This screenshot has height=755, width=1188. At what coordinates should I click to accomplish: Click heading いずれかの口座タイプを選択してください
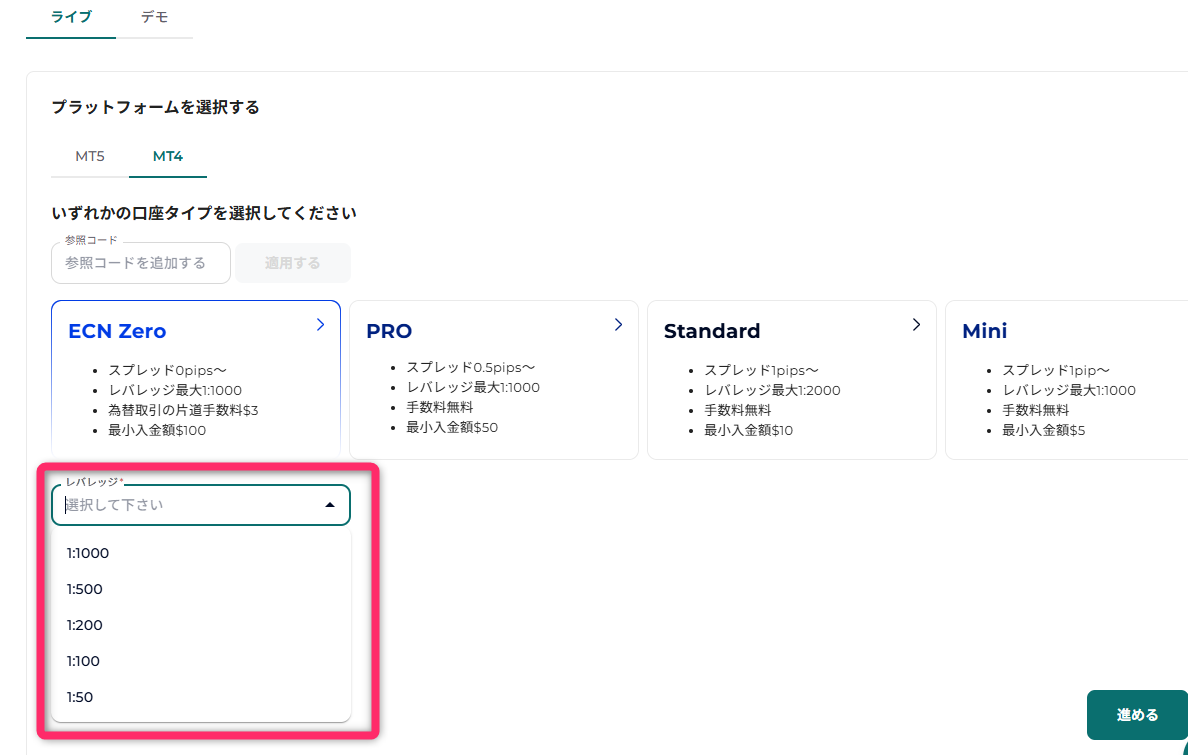[204, 213]
